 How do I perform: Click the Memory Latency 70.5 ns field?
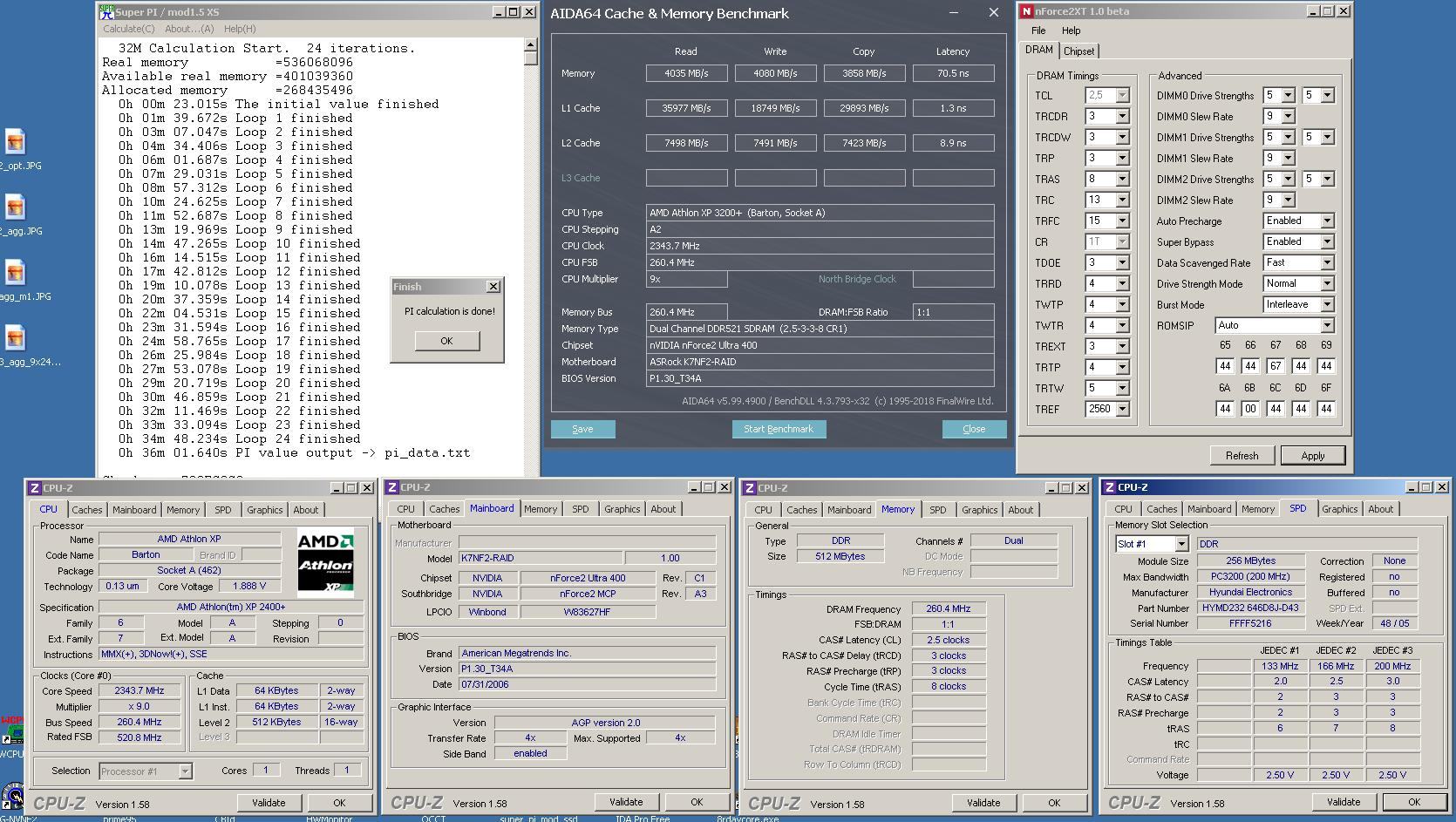coord(953,73)
